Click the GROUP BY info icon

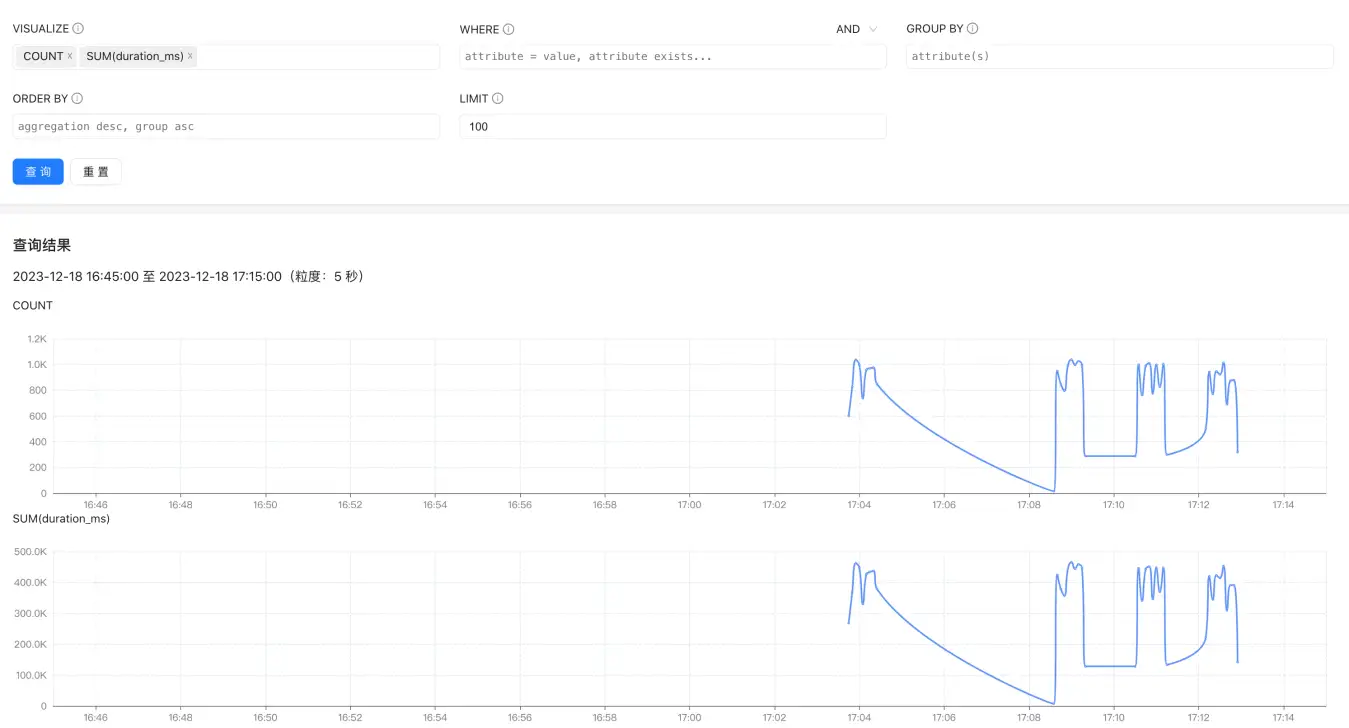973,29
